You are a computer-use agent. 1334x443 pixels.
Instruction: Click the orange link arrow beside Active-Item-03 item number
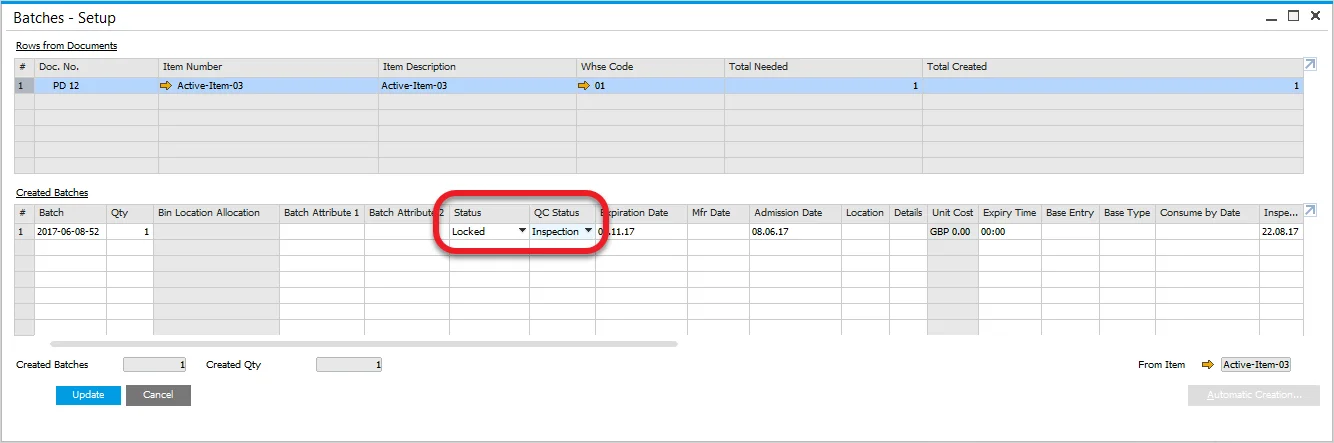tap(166, 86)
